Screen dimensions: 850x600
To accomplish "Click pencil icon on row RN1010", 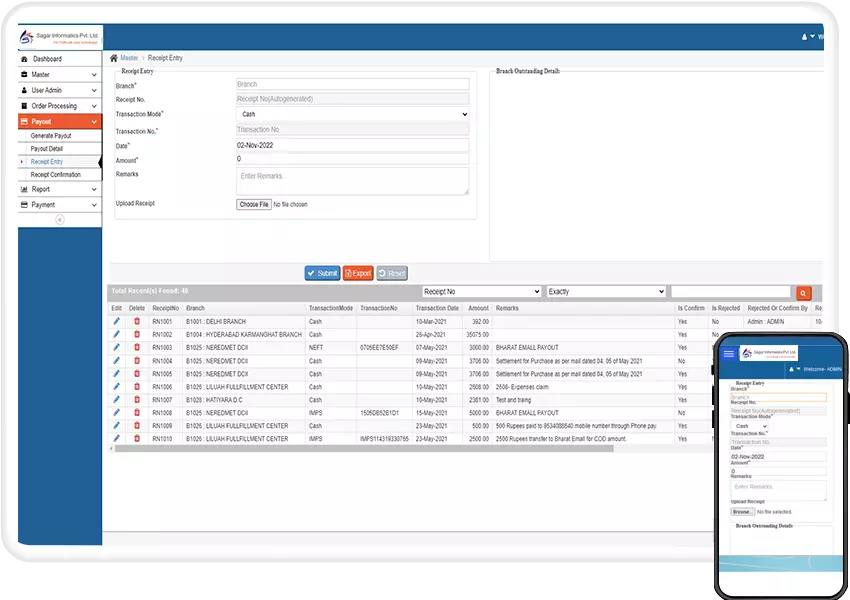I will click(x=116, y=438).
